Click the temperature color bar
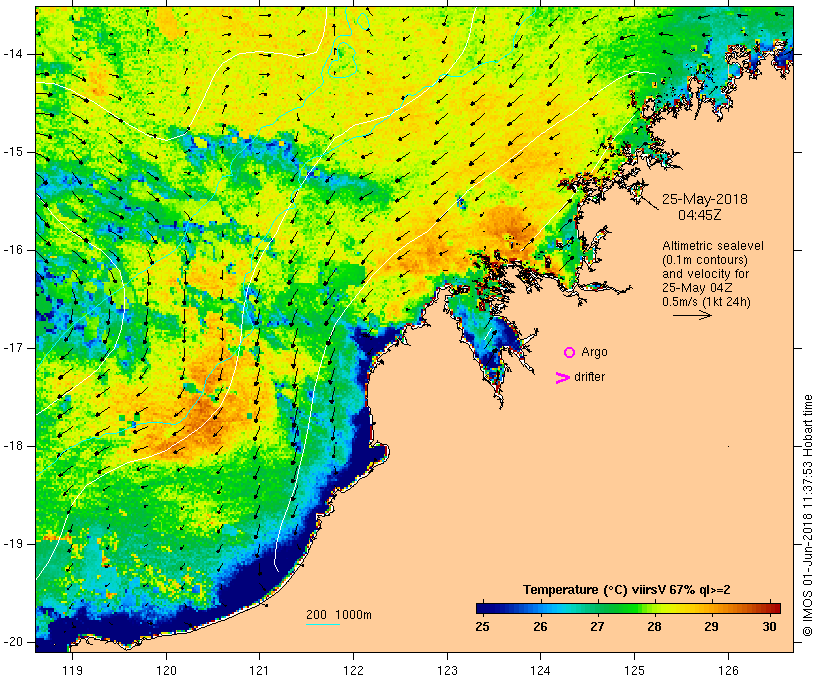The width and height of the screenshot is (820, 680). (x=628, y=608)
